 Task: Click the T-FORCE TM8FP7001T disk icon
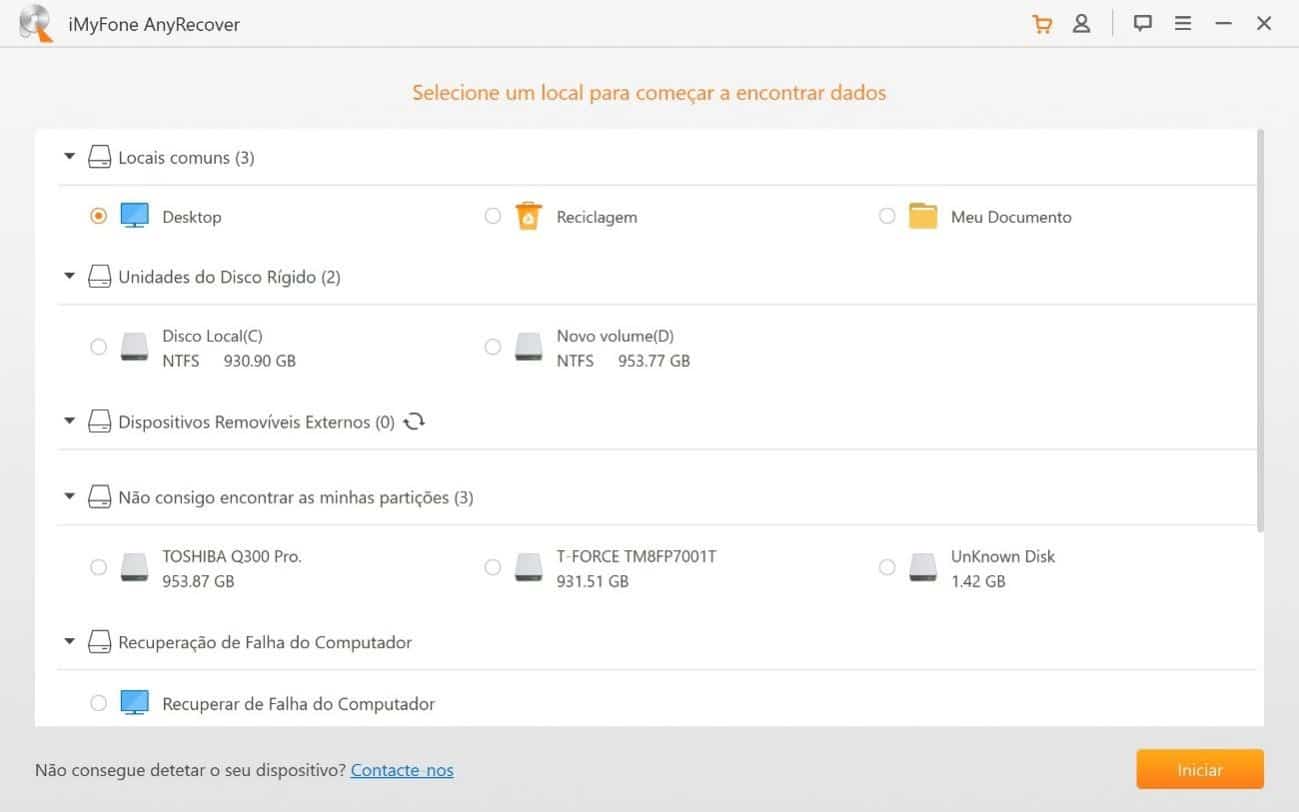(x=529, y=567)
